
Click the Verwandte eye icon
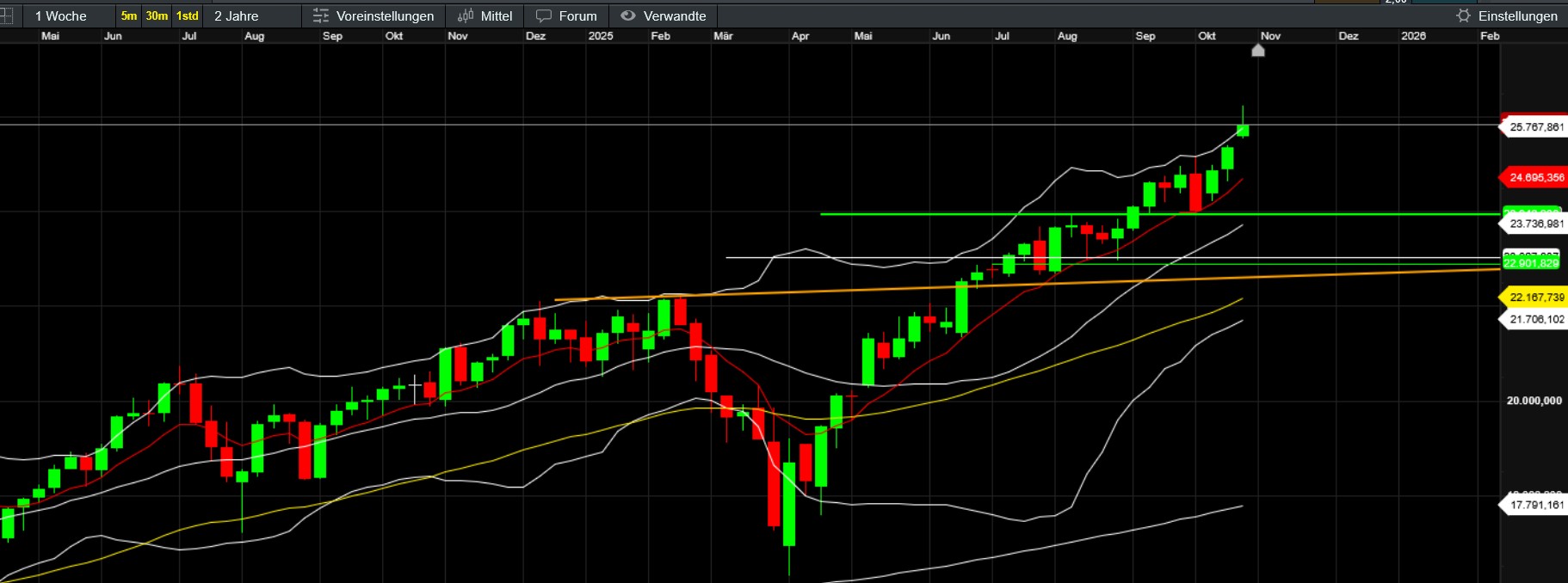pyautogui.click(x=628, y=16)
